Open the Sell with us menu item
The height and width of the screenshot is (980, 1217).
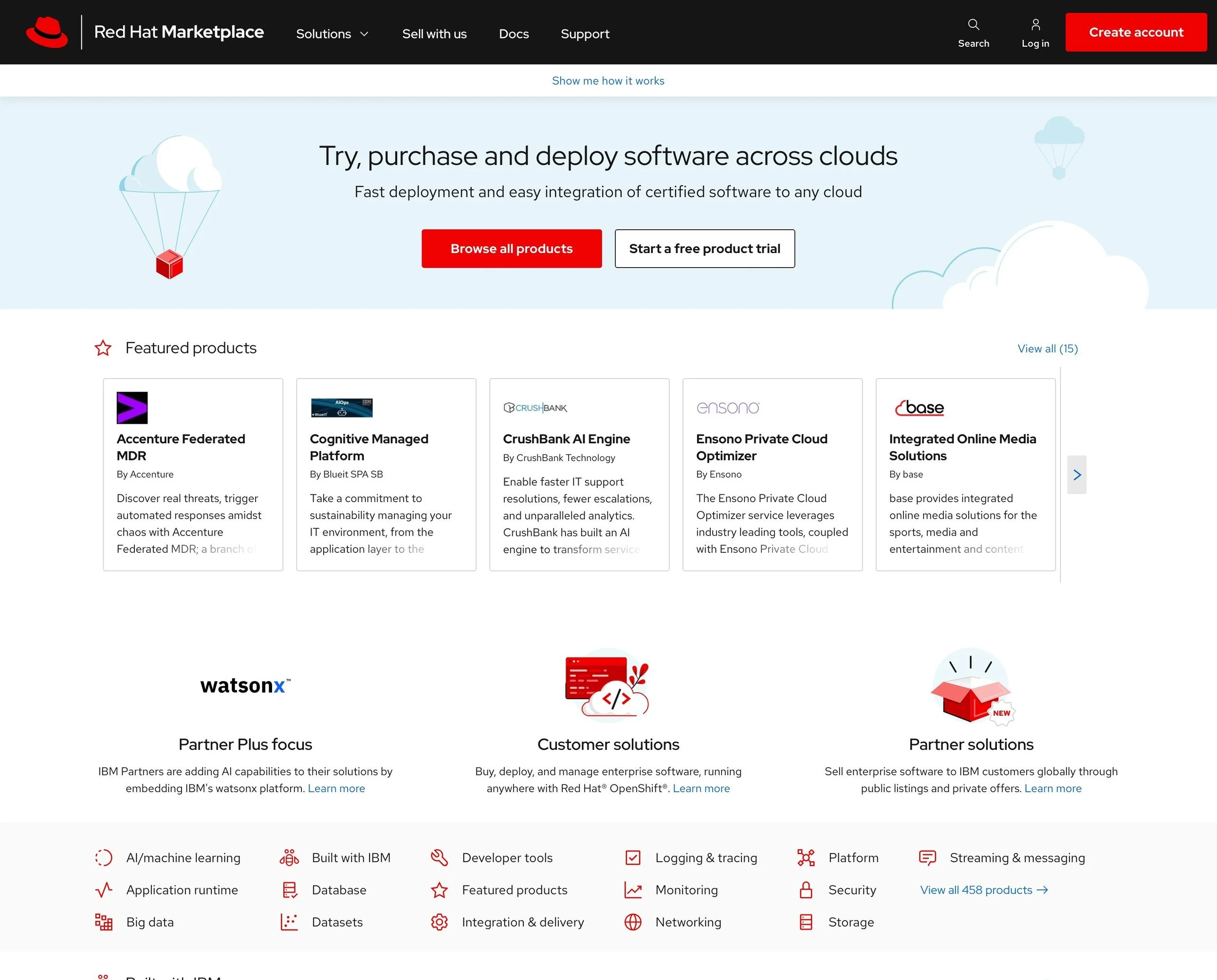click(x=434, y=34)
